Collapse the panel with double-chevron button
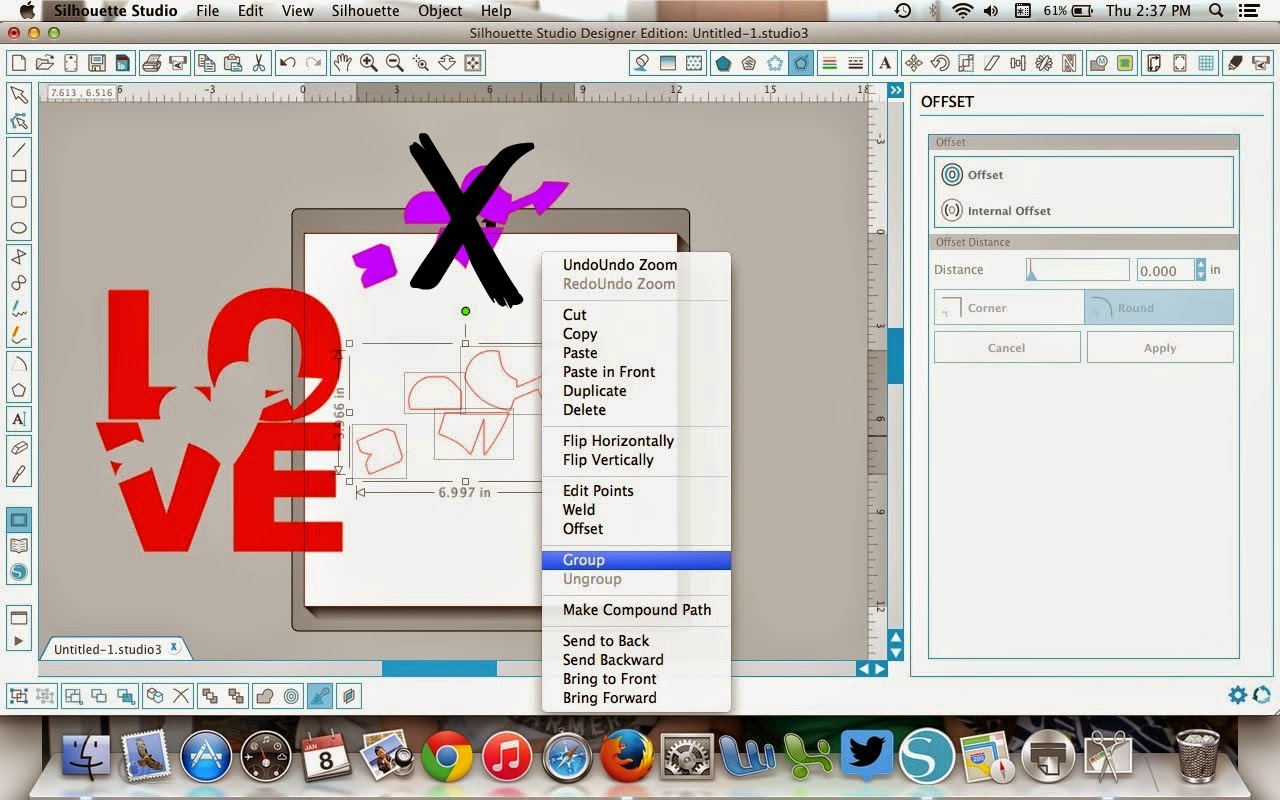The height and width of the screenshot is (800, 1280). pos(896,90)
